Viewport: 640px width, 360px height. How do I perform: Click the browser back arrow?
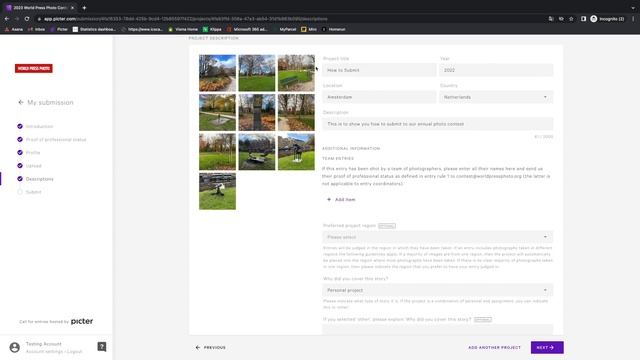click(7, 19)
